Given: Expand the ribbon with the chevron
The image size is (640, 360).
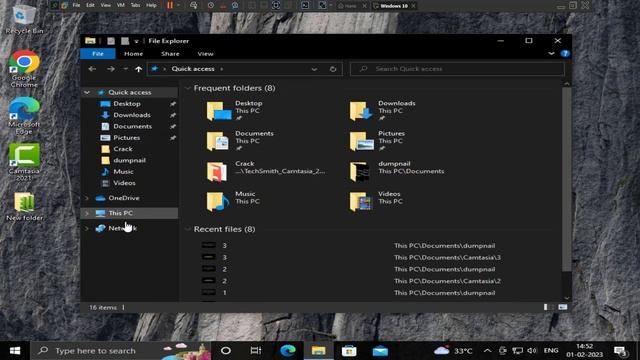Looking at the screenshot, I should click(551, 53).
